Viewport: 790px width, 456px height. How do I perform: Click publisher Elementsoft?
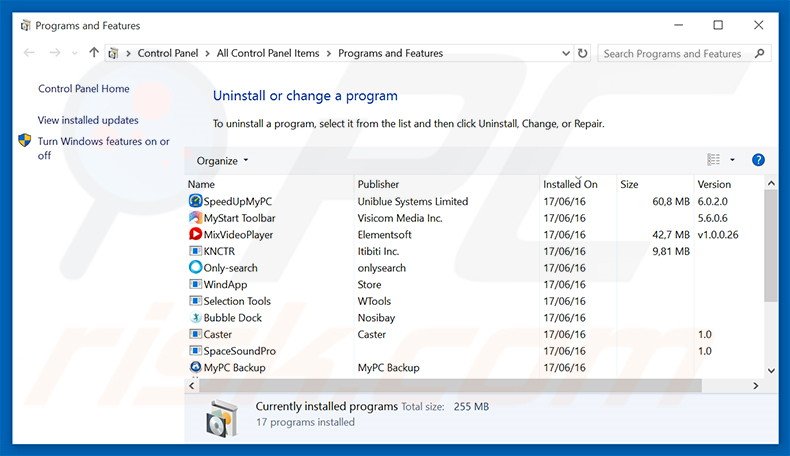coord(384,235)
